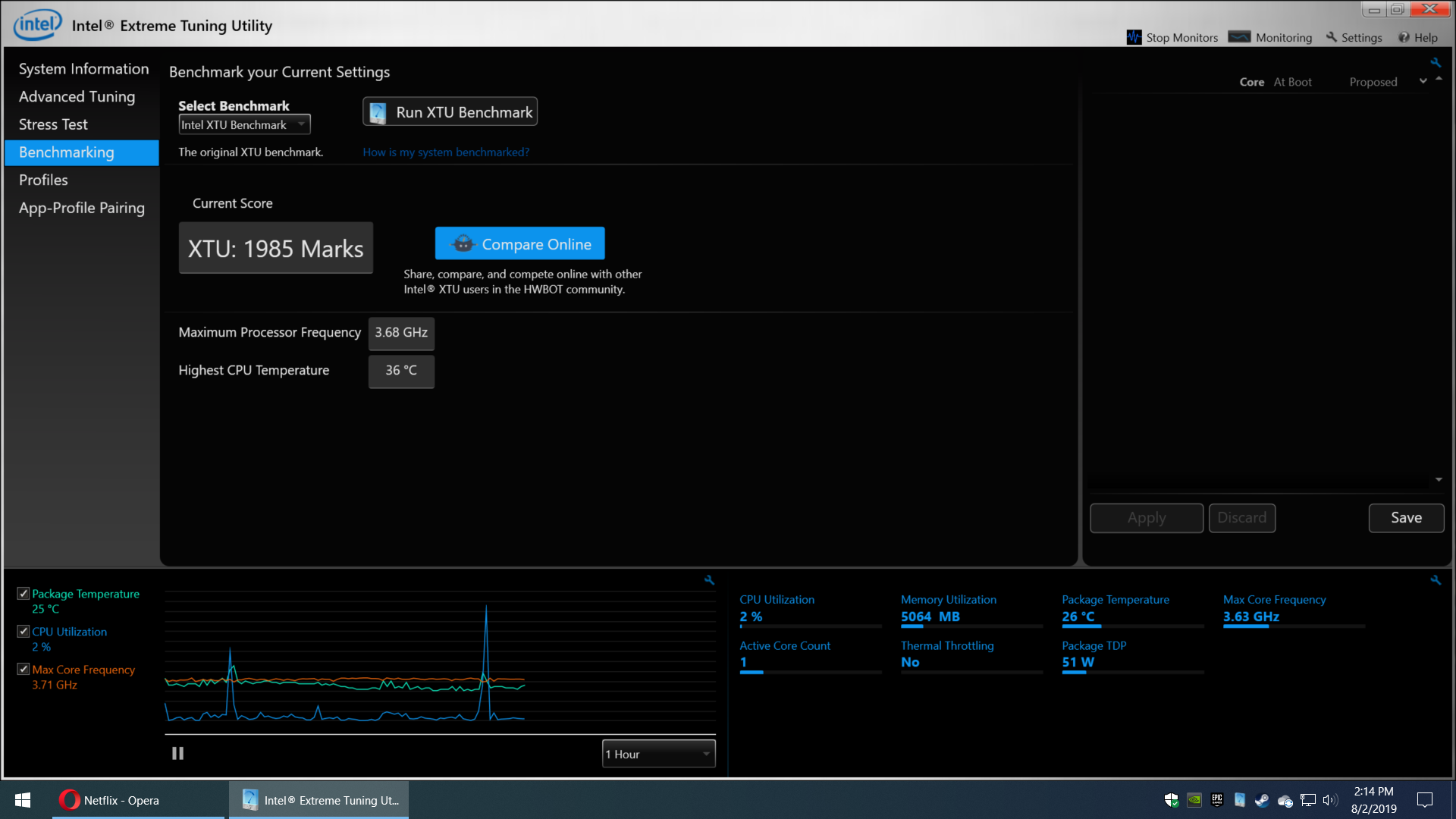Click the 3.68 GHz maximum frequency value

tap(401, 333)
